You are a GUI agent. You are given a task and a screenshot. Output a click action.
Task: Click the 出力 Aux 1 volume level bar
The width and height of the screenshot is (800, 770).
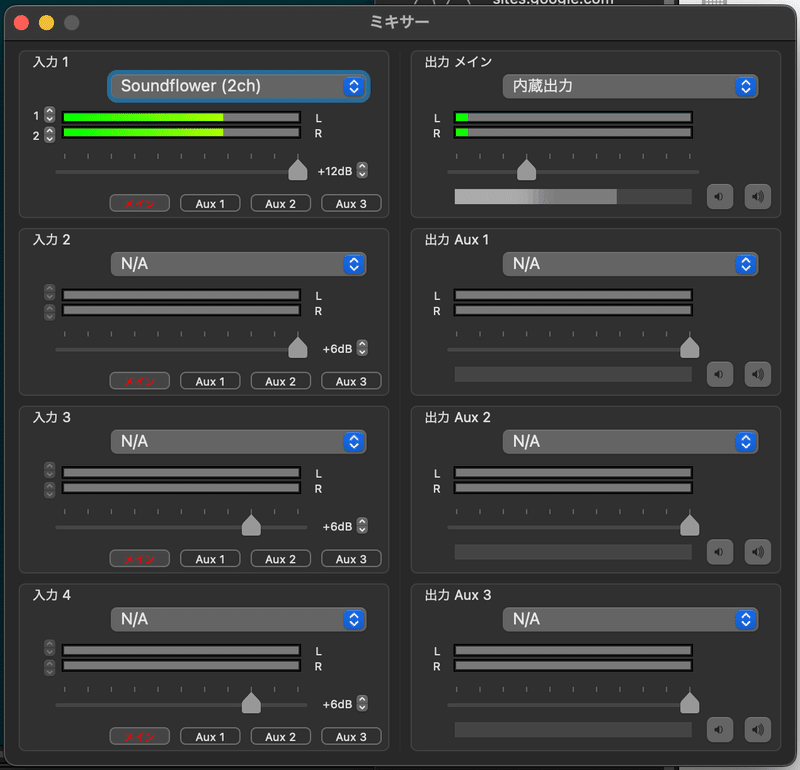[x=573, y=374]
